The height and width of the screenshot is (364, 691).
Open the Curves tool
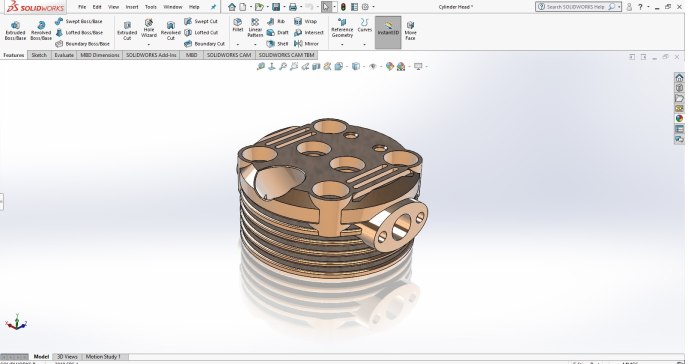tap(364, 25)
